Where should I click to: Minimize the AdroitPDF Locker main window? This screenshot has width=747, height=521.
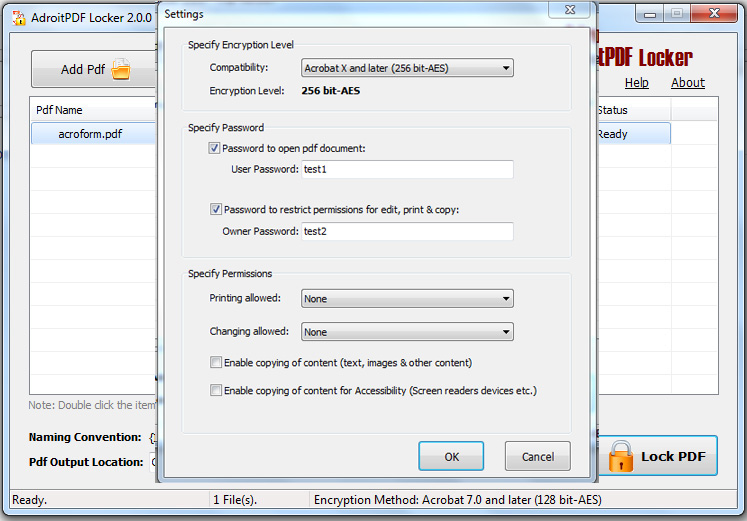[x=649, y=14]
